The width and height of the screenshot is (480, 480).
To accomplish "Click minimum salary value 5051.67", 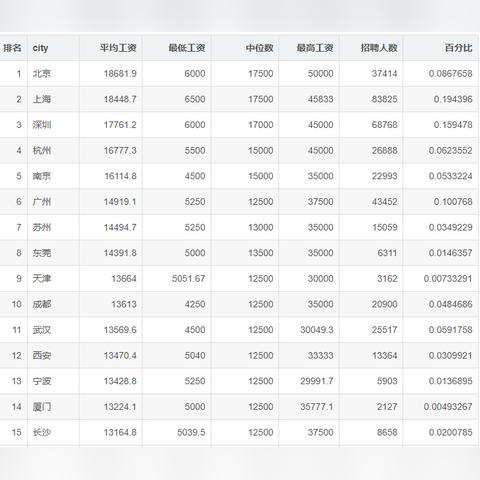I will tap(189, 279).
